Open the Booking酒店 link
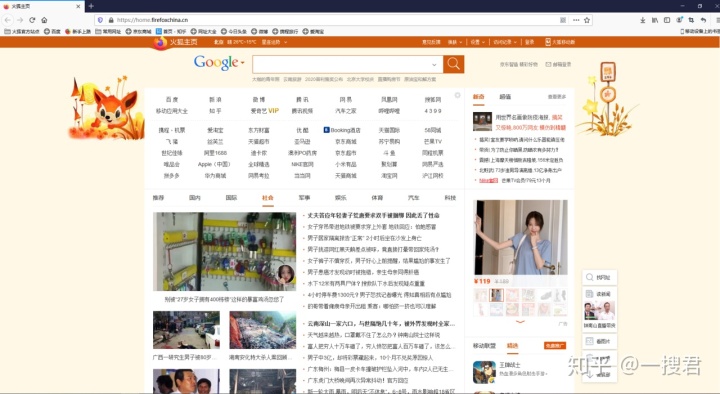The width and height of the screenshot is (720, 394). point(342,130)
